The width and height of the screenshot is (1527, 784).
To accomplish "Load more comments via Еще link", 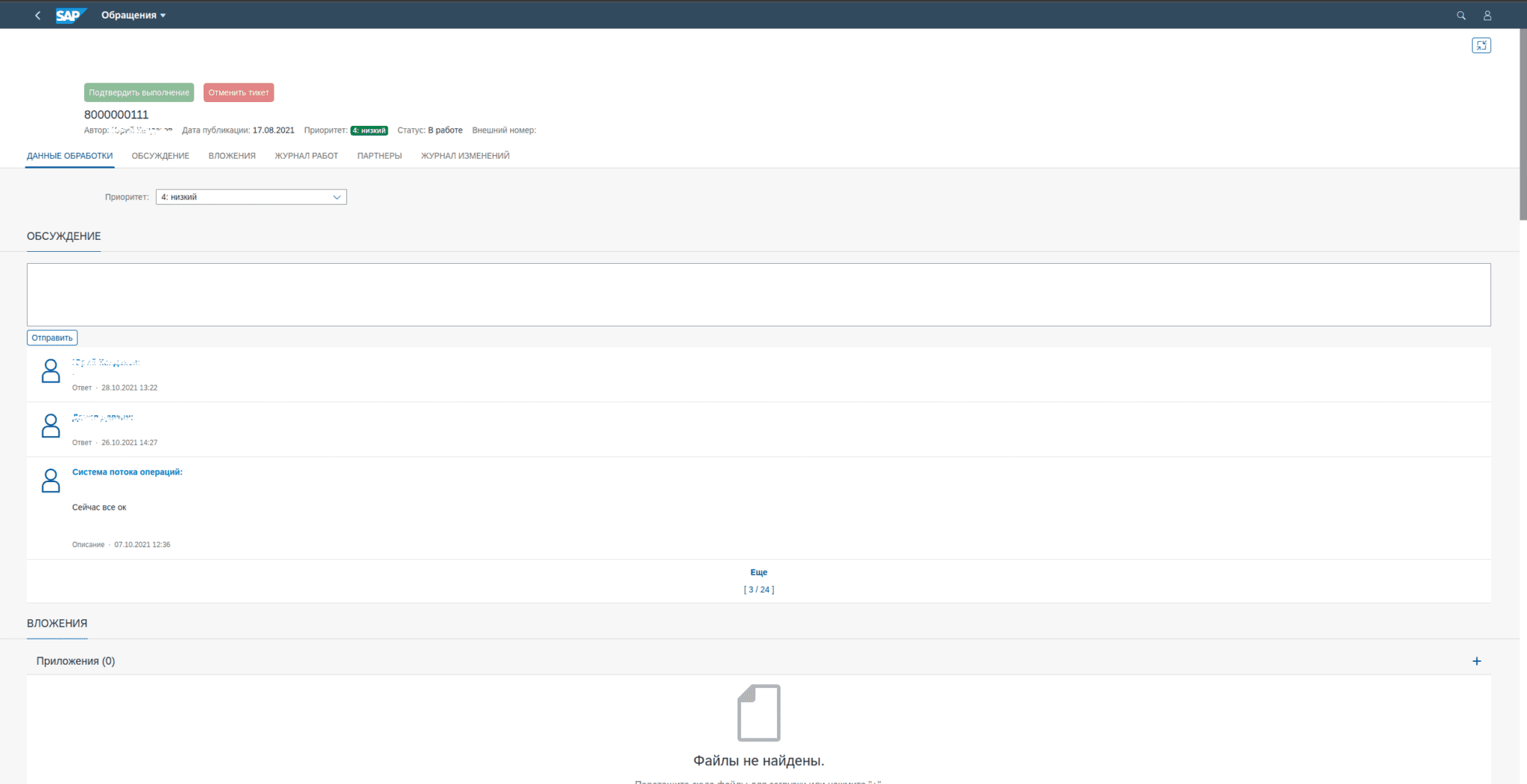I will pyautogui.click(x=758, y=572).
